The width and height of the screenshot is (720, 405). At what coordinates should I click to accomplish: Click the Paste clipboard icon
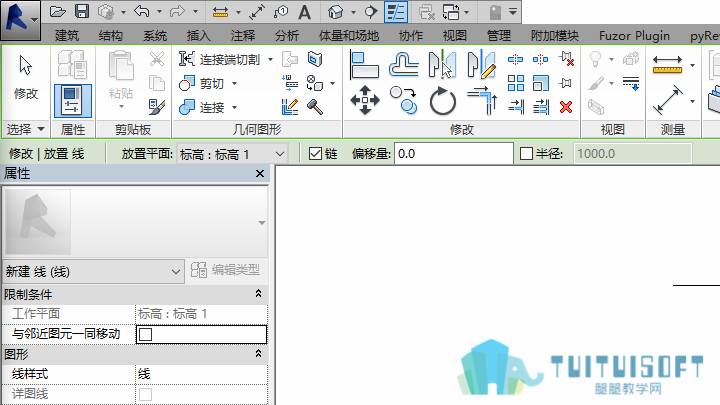pos(121,66)
